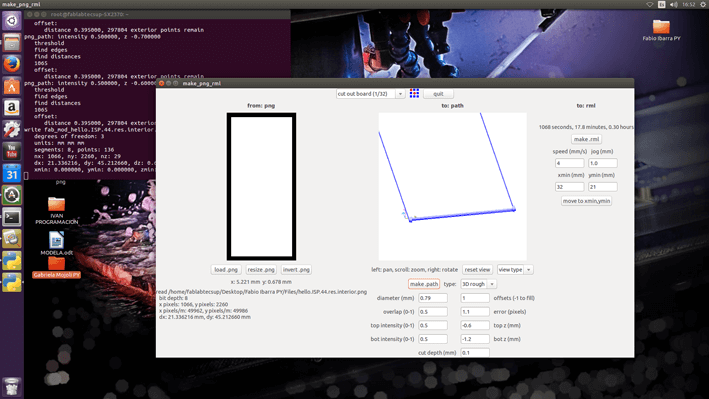Click the offsets field showing 1
The image size is (709, 399).
[475, 298]
